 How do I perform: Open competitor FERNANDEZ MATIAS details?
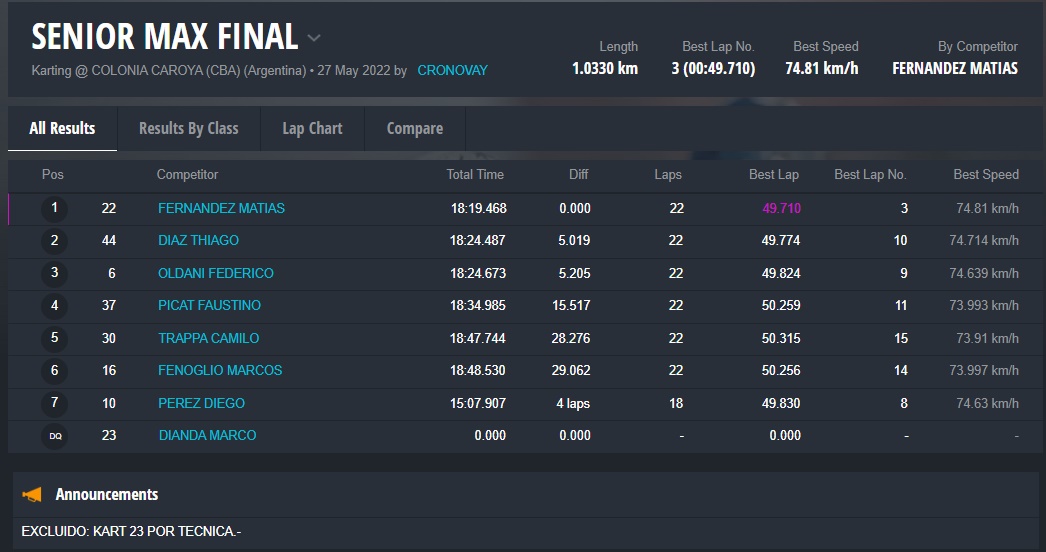pyautogui.click(x=221, y=208)
